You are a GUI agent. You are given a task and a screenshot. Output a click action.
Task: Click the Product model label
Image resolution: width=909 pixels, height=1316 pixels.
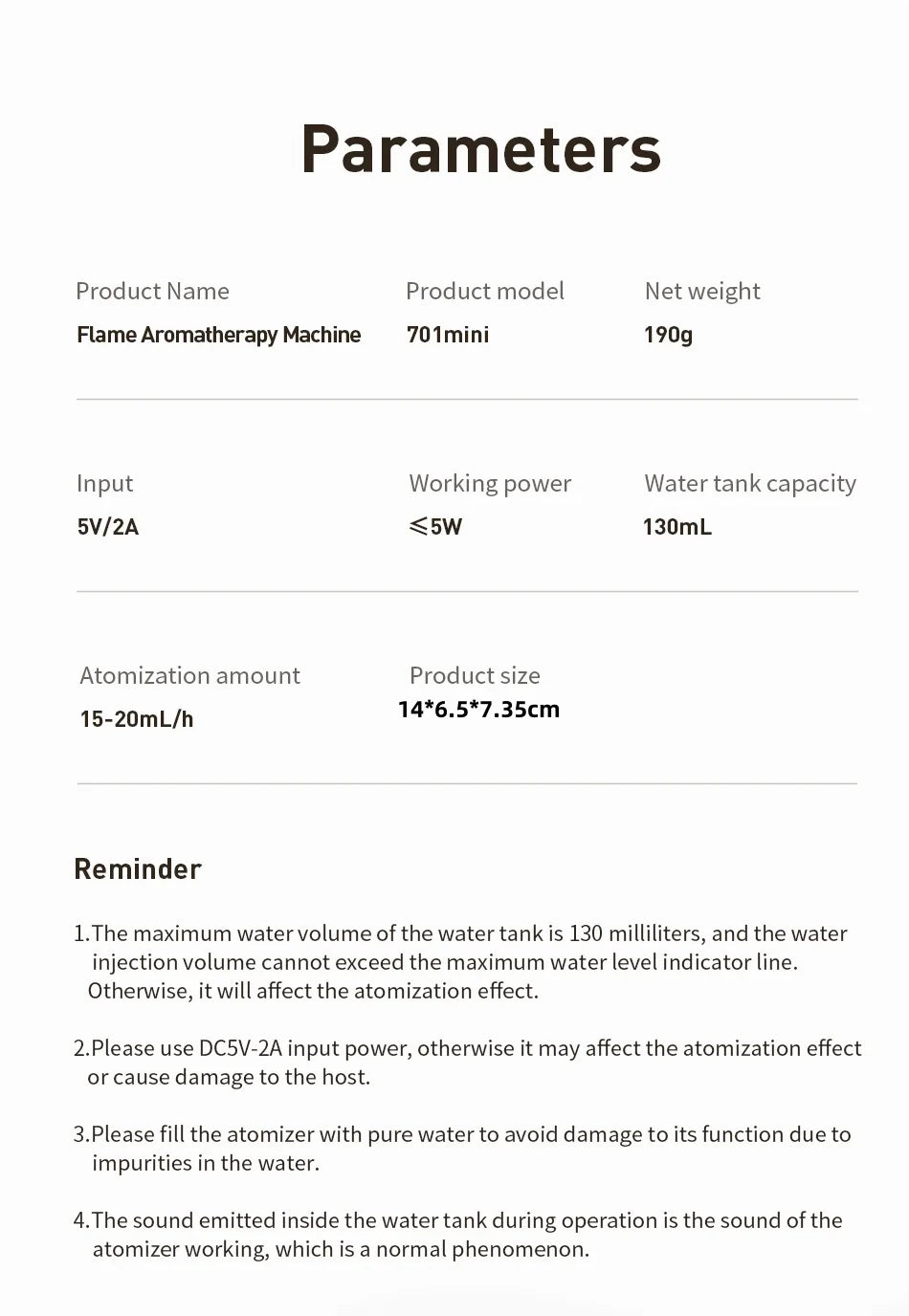coord(484,291)
